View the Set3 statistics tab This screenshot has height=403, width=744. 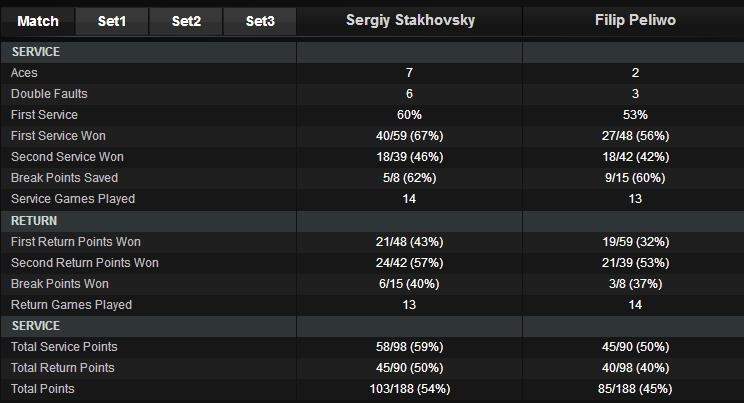(x=259, y=21)
